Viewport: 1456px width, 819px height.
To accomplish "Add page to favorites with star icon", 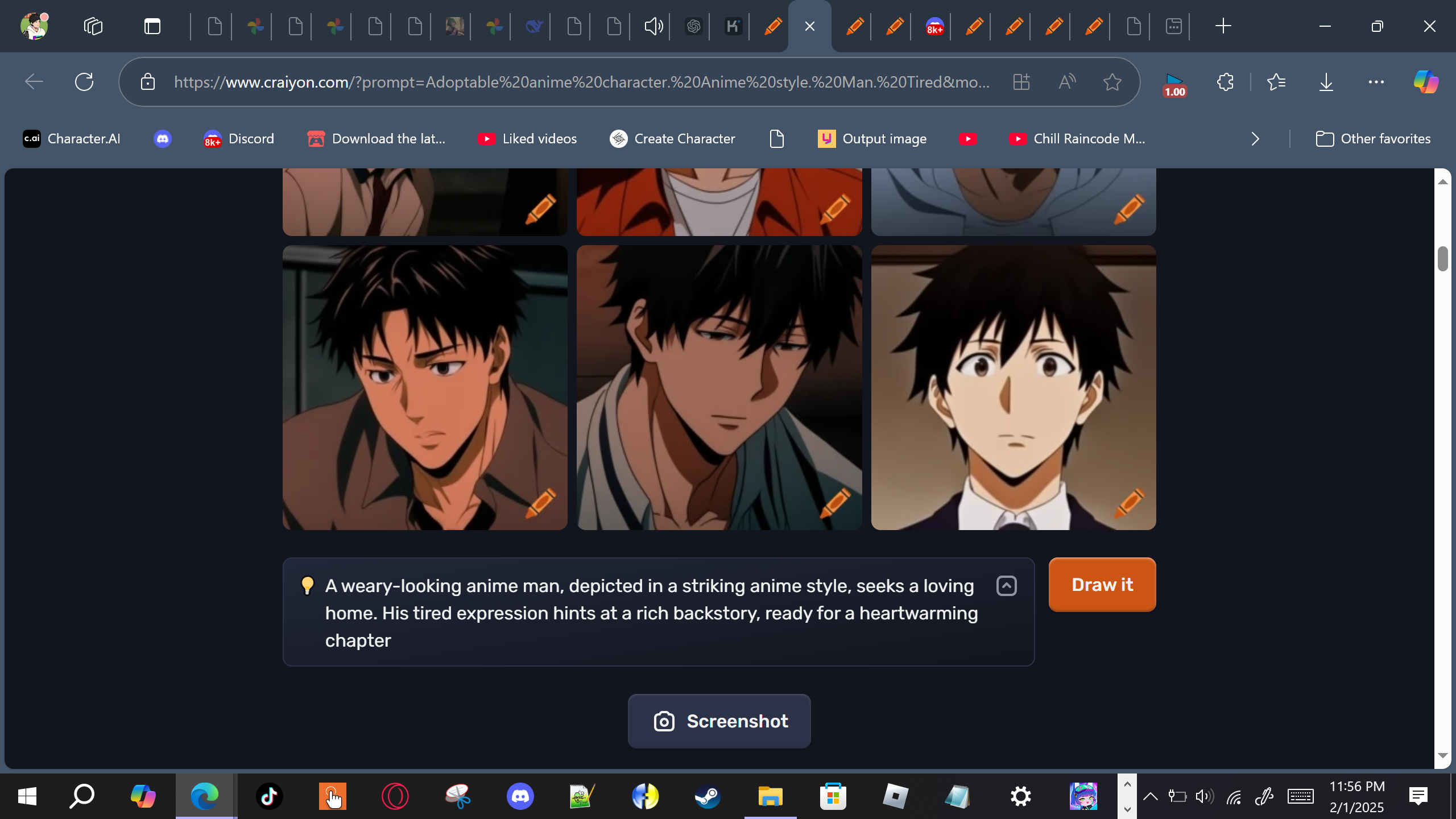I will click(x=1112, y=82).
